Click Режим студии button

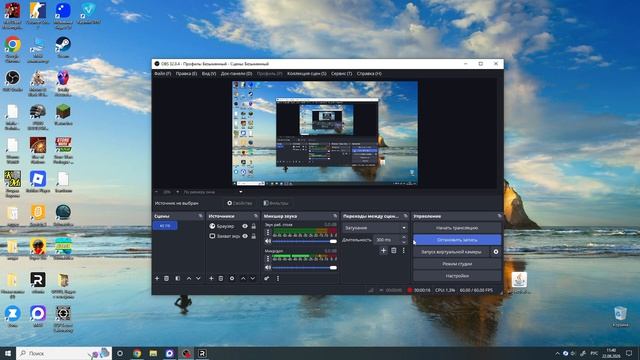pos(457,264)
